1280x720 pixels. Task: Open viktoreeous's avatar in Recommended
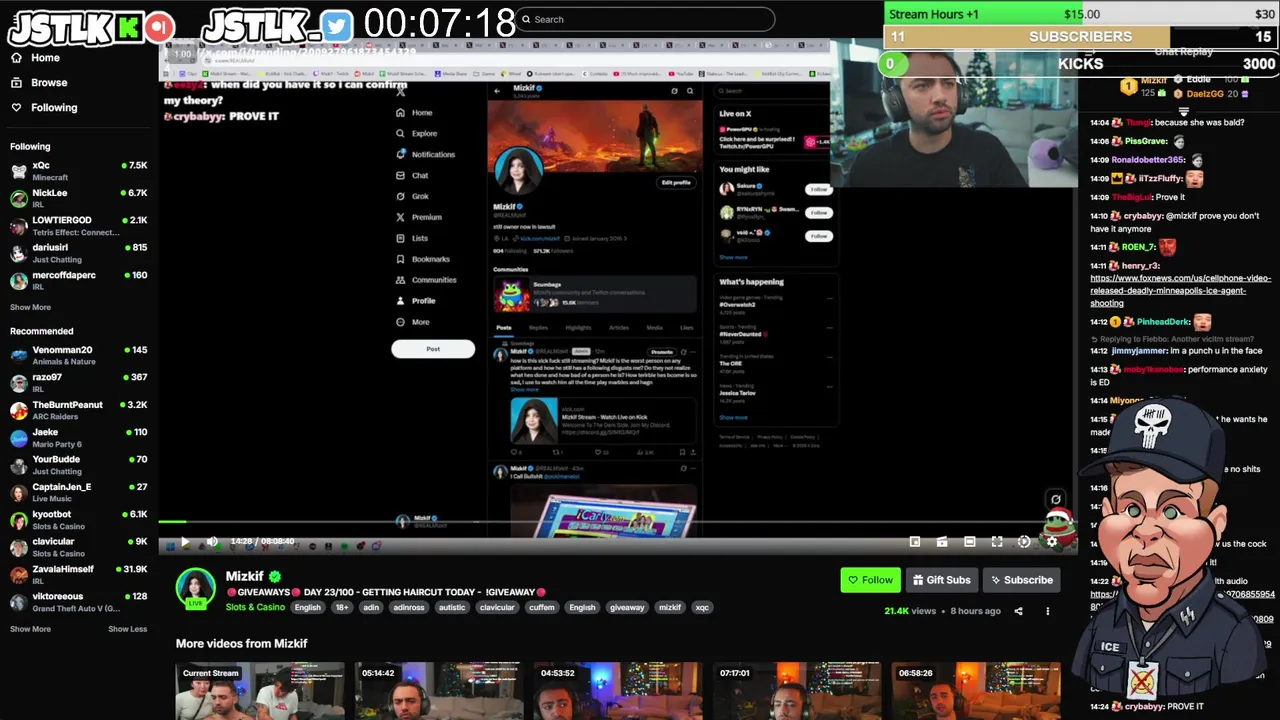tap(19, 602)
